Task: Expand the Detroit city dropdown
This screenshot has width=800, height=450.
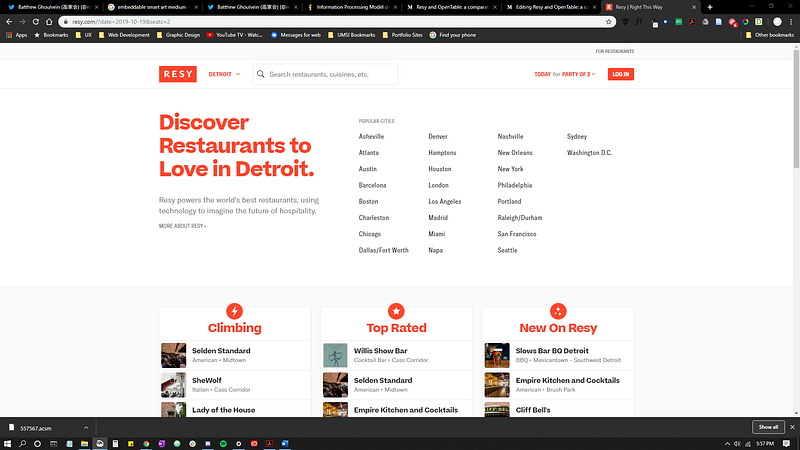Action: click(x=224, y=74)
